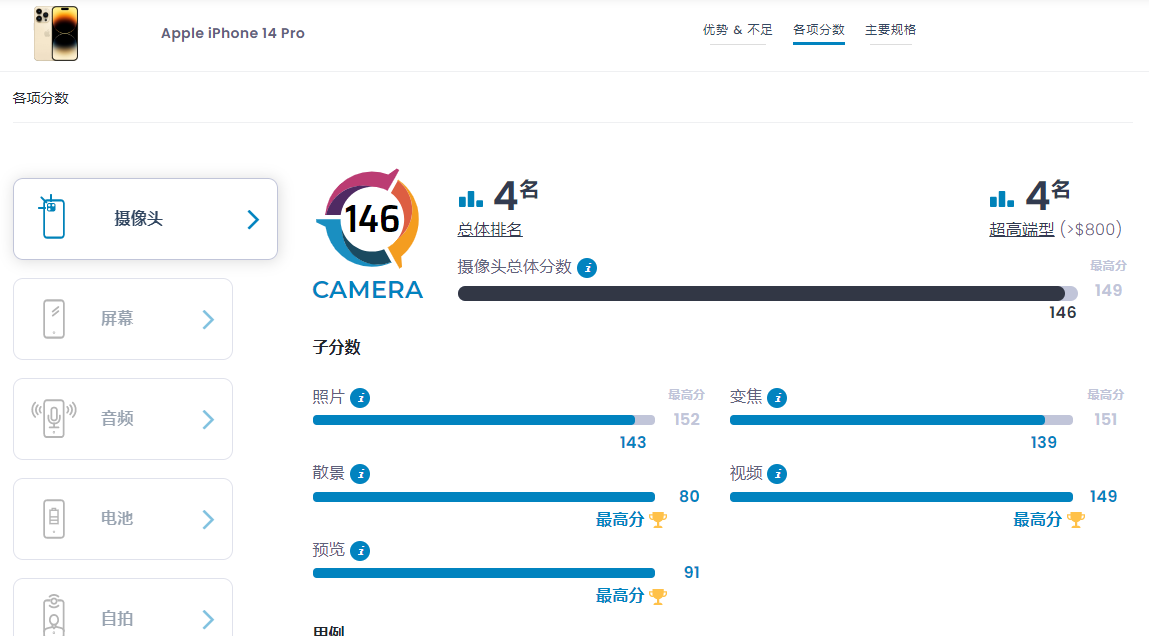Select the 摄像头 category card

coord(145,218)
